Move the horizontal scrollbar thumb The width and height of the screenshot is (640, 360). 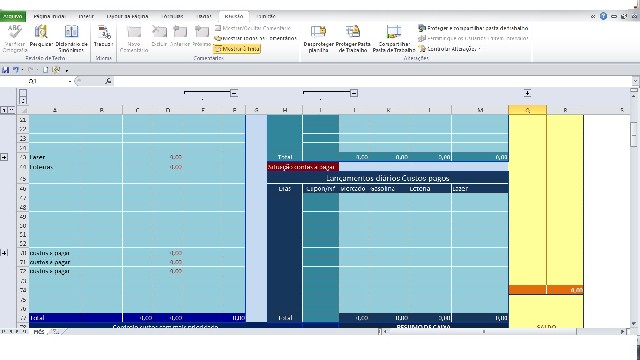click(x=482, y=332)
